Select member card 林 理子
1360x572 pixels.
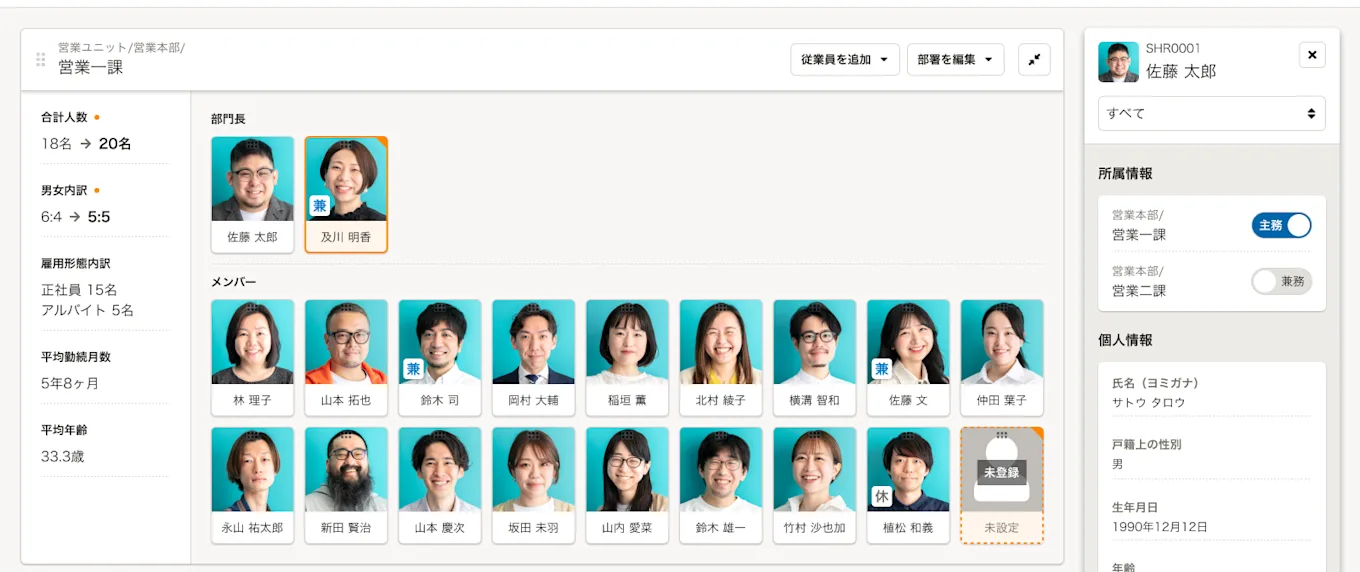click(253, 358)
